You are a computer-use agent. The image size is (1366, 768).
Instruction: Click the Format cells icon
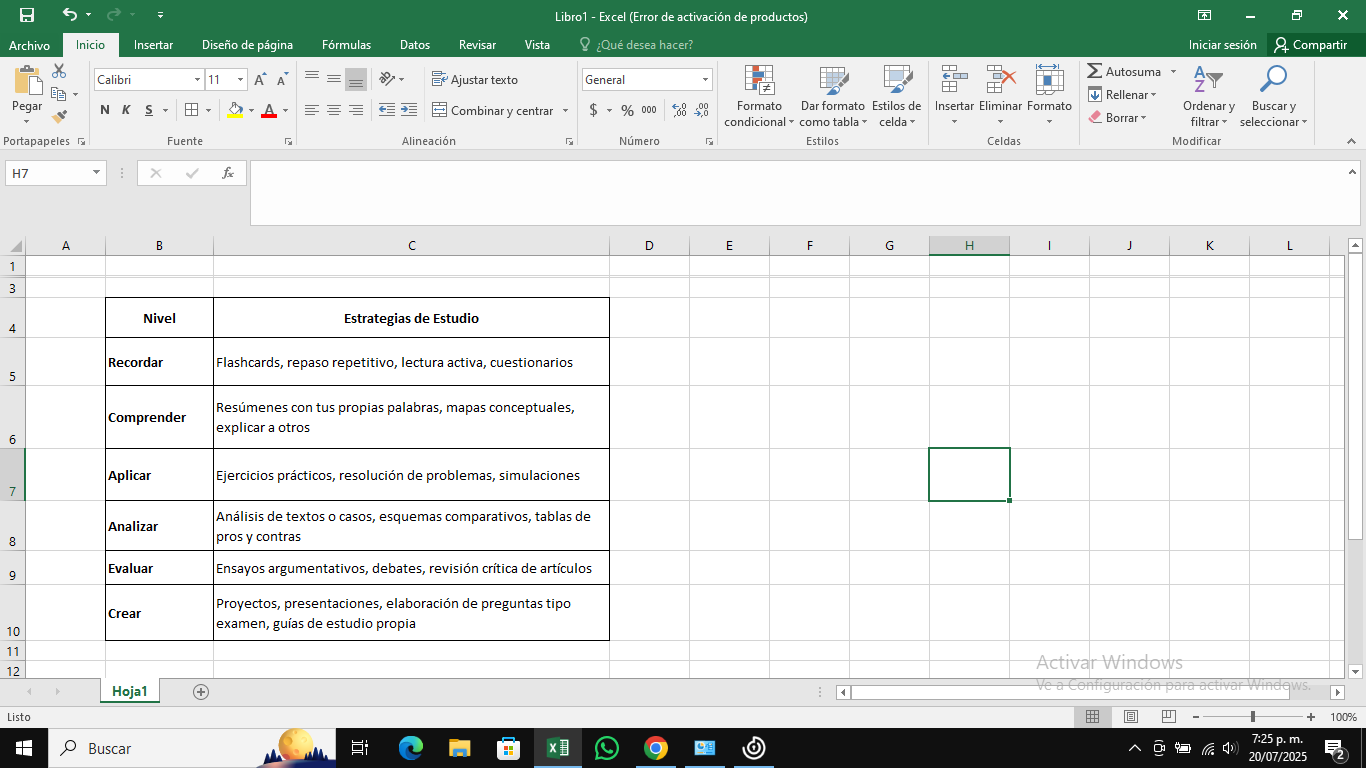(1049, 80)
